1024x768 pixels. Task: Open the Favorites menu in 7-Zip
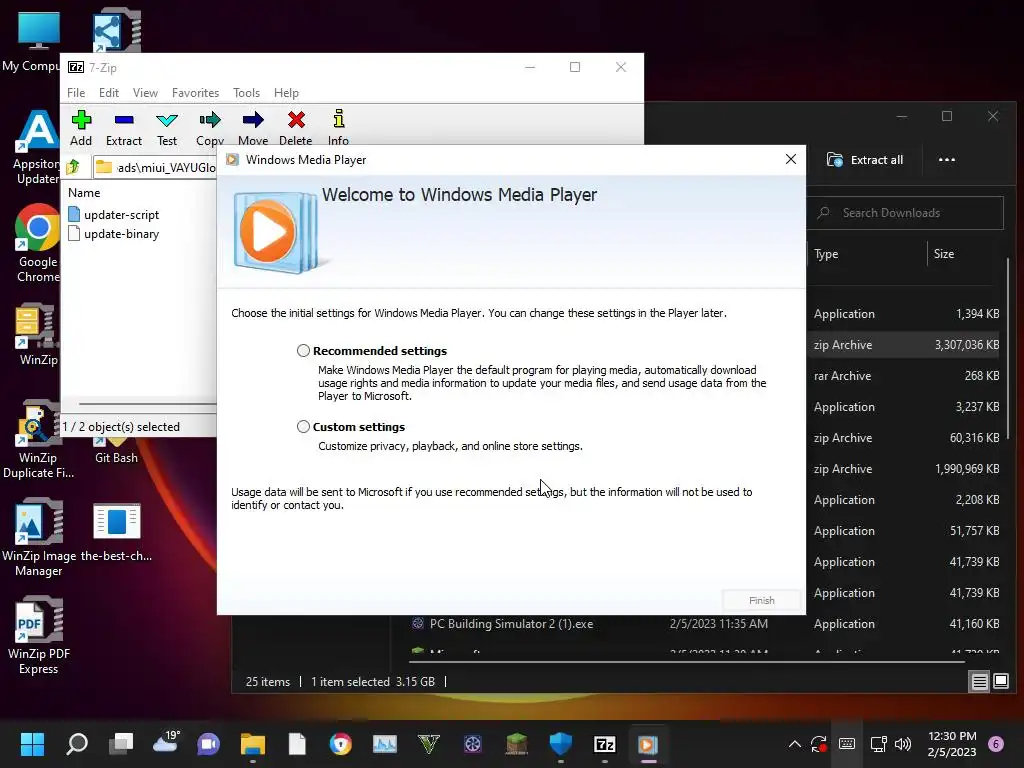click(x=195, y=93)
